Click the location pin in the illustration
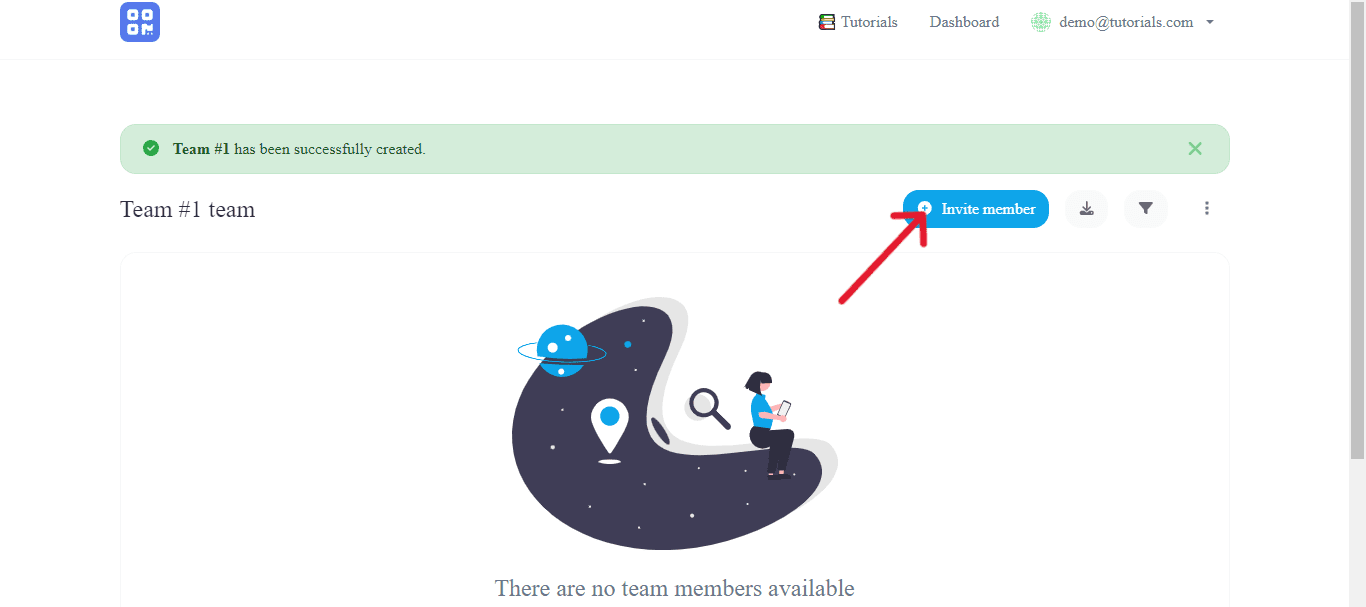The height and width of the screenshot is (607, 1366). 609,430
